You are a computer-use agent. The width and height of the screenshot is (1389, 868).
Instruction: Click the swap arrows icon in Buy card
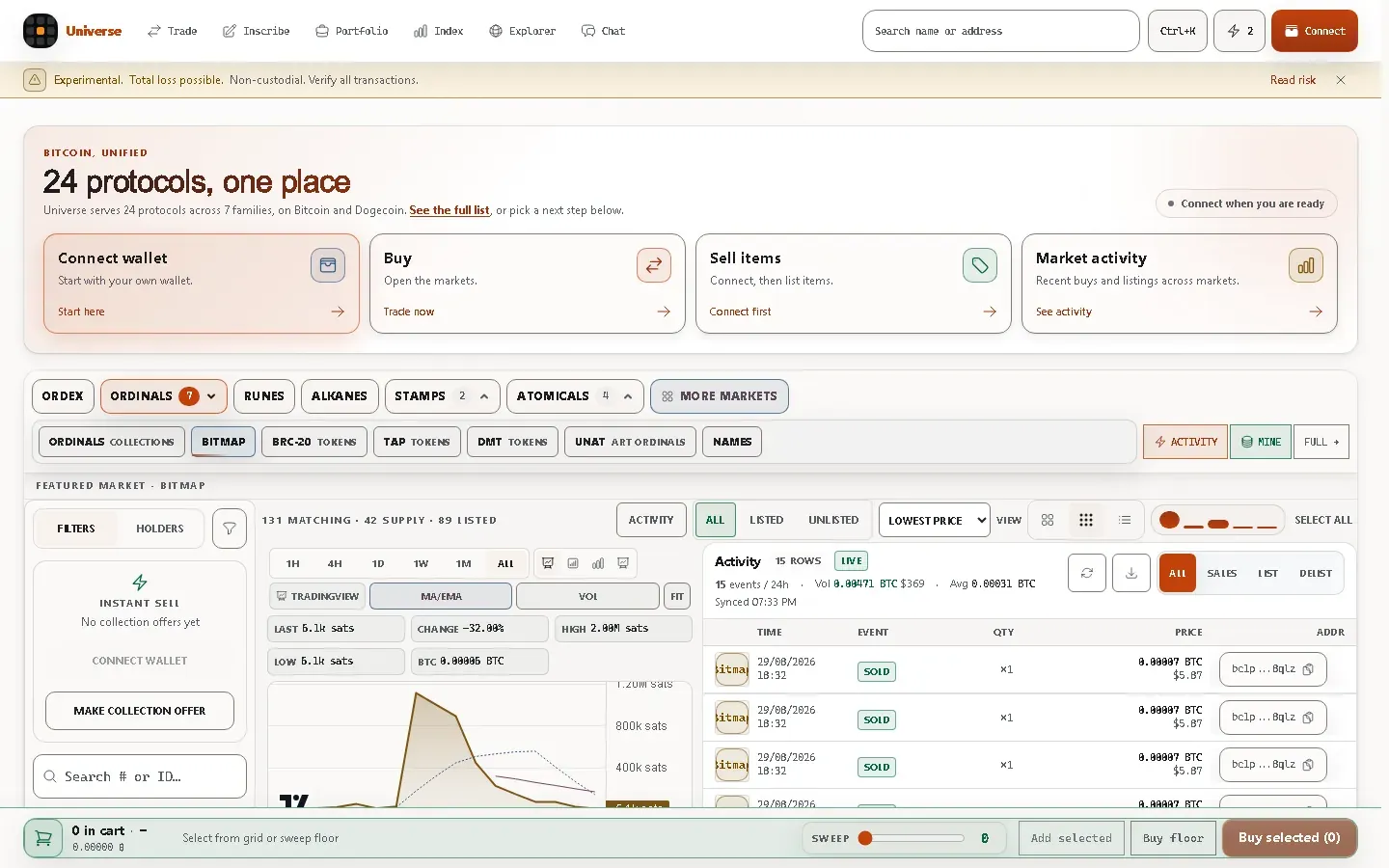(x=654, y=265)
